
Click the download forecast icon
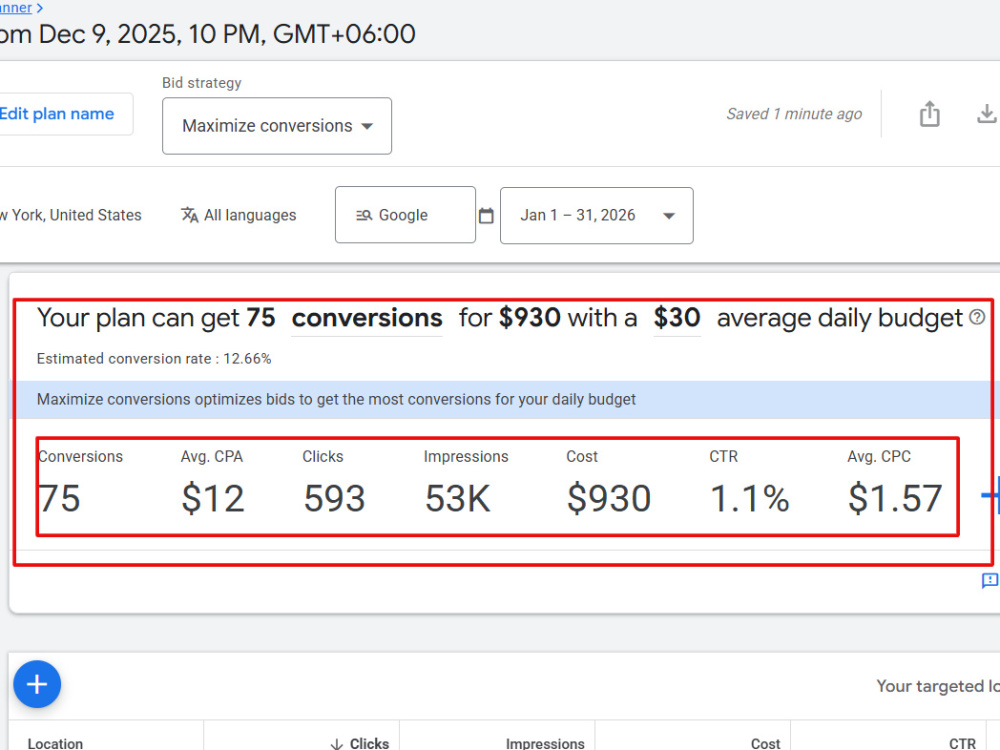pos(986,114)
